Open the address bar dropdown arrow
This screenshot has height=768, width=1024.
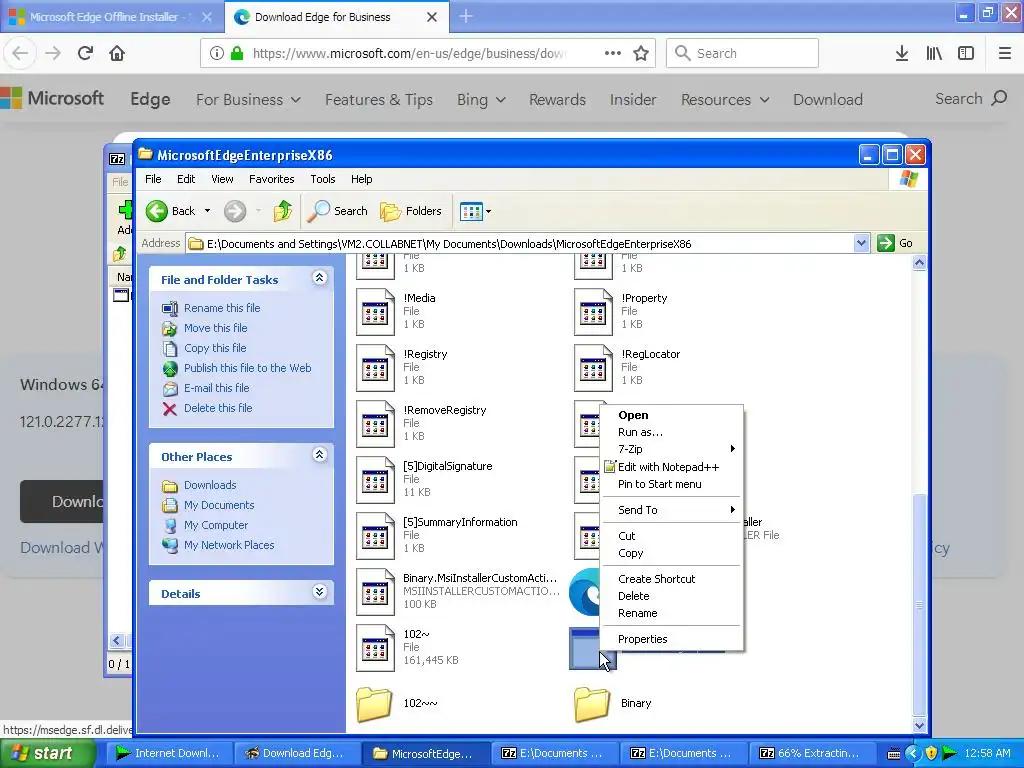pyautogui.click(x=861, y=243)
